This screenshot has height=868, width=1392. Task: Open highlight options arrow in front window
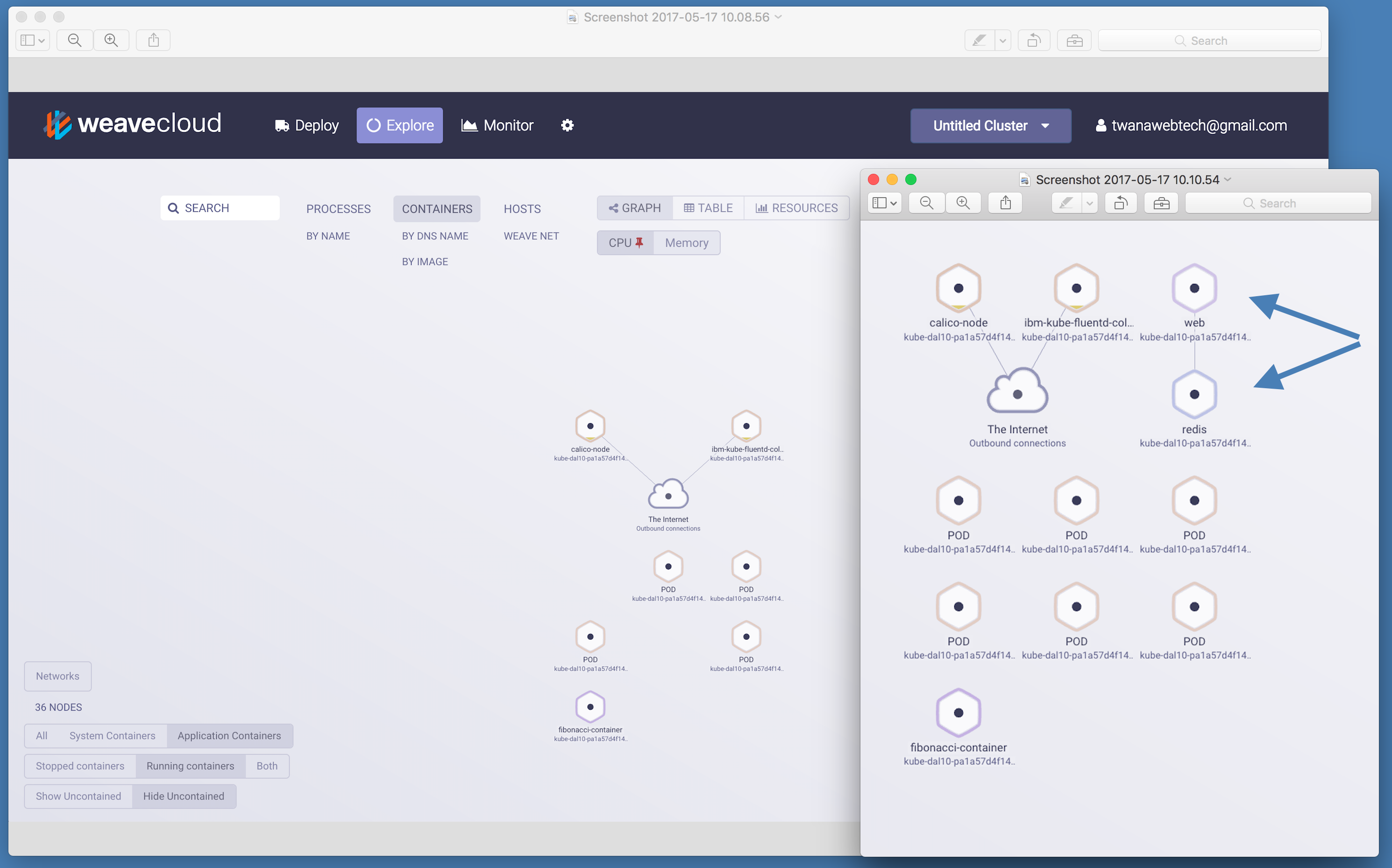[1089, 203]
